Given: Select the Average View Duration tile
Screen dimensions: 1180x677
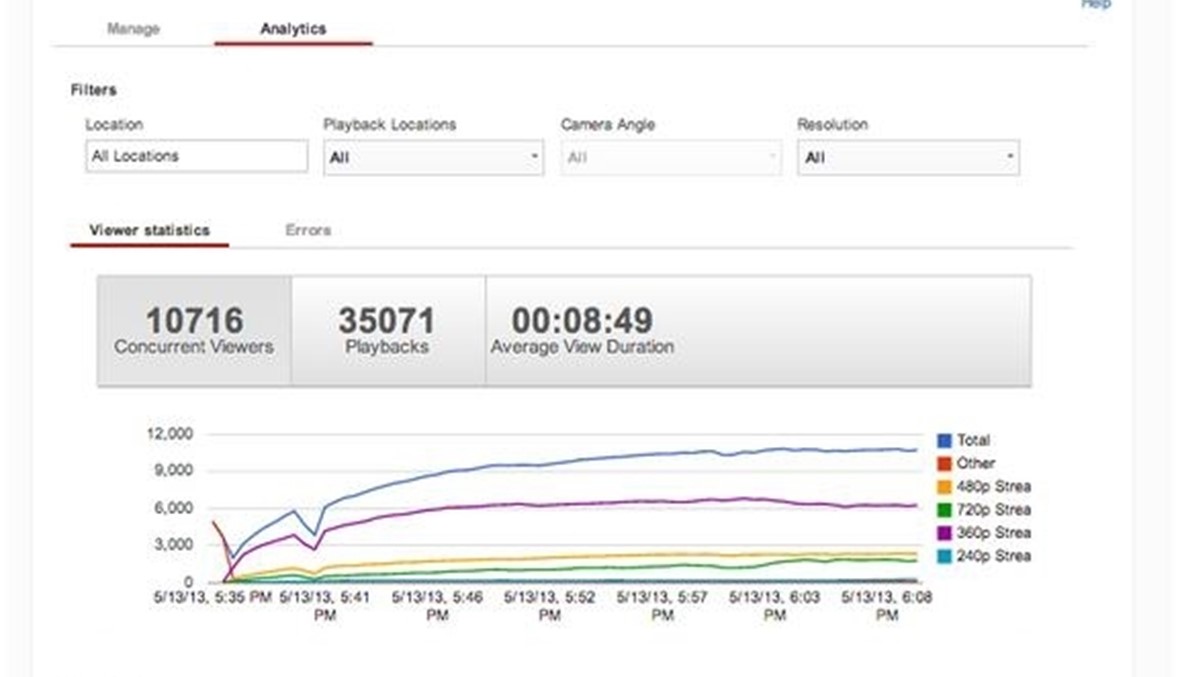Looking at the screenshot, I should click(582, 331).
